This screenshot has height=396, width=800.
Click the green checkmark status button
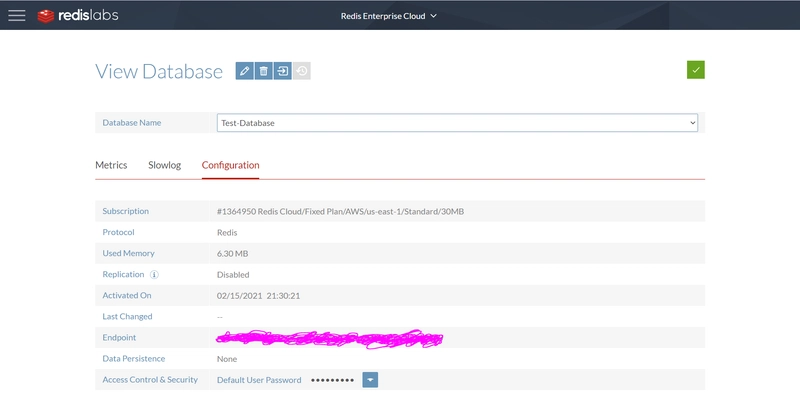pyautogui.click(x=695, y=70)
